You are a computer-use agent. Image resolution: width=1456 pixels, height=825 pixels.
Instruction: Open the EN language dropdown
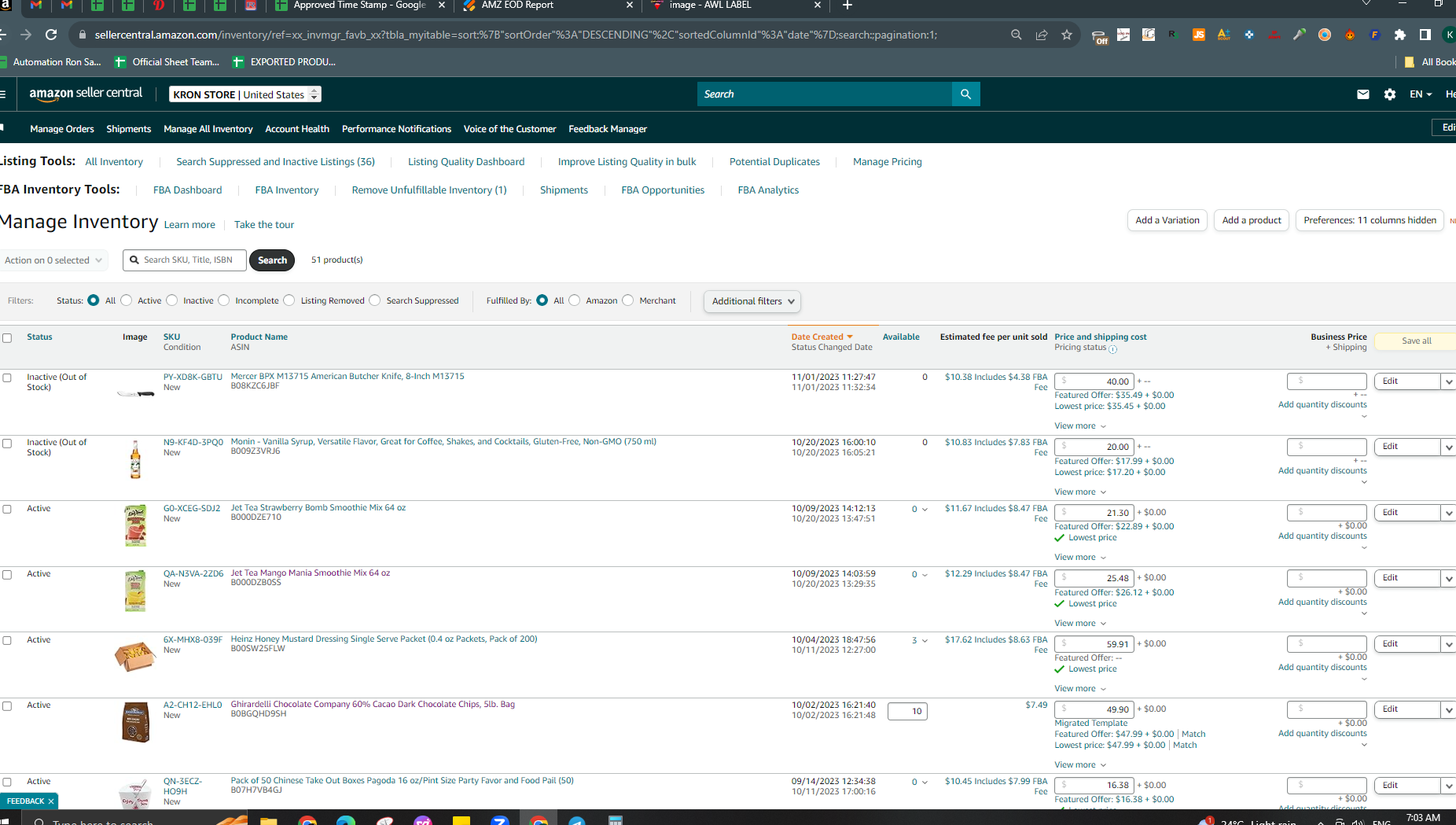point(1421,94)
